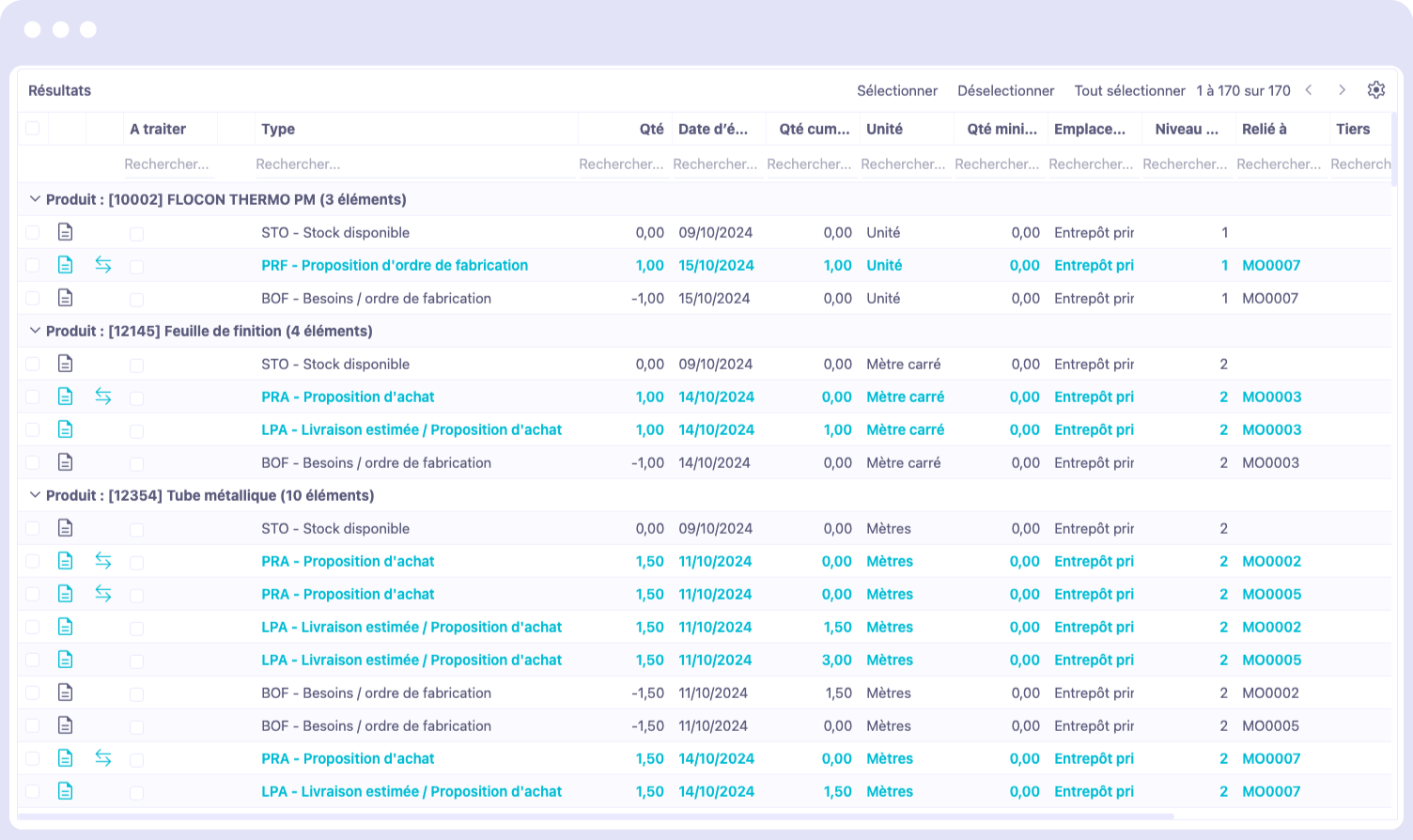Click the Déselectionner button
This screenshot has width=1413, height=840.
(1005, 90)
